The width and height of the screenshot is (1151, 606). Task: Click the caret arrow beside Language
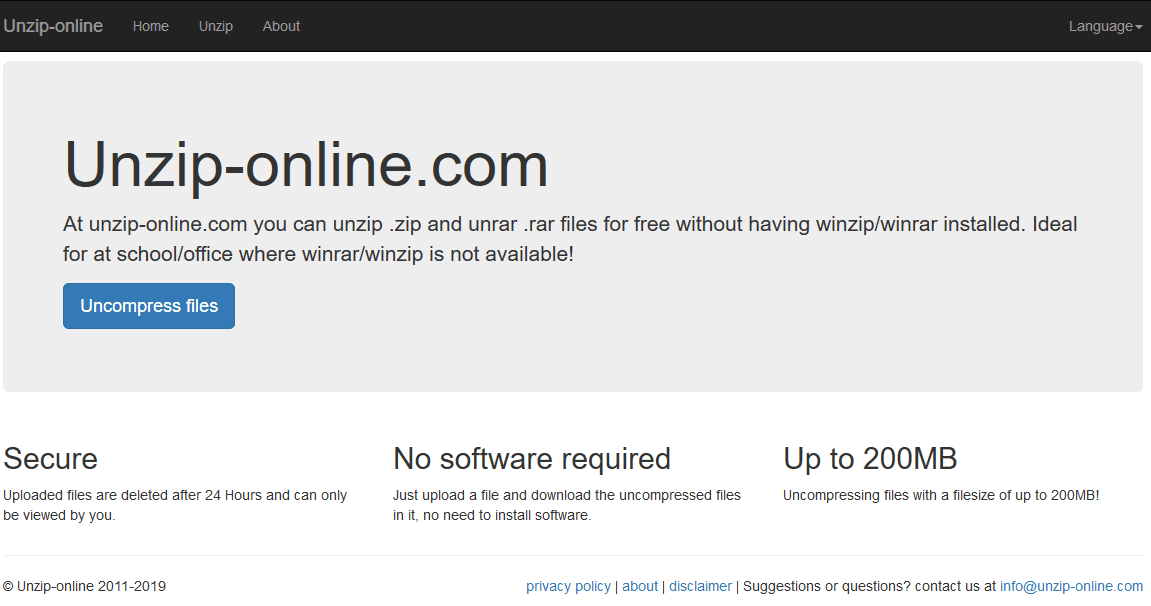(1139, 27)
